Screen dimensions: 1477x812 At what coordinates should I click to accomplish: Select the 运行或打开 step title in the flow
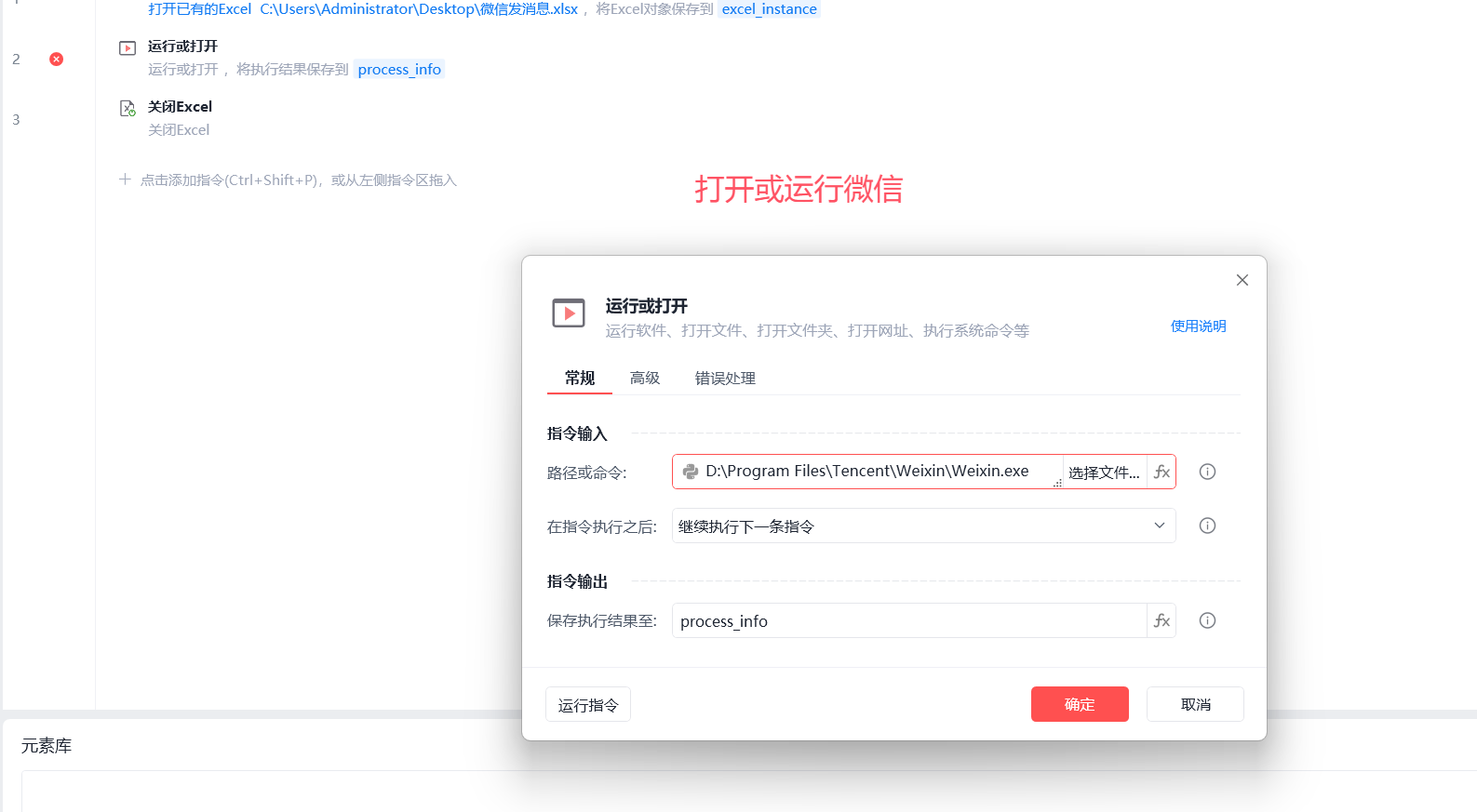(182, 47)
